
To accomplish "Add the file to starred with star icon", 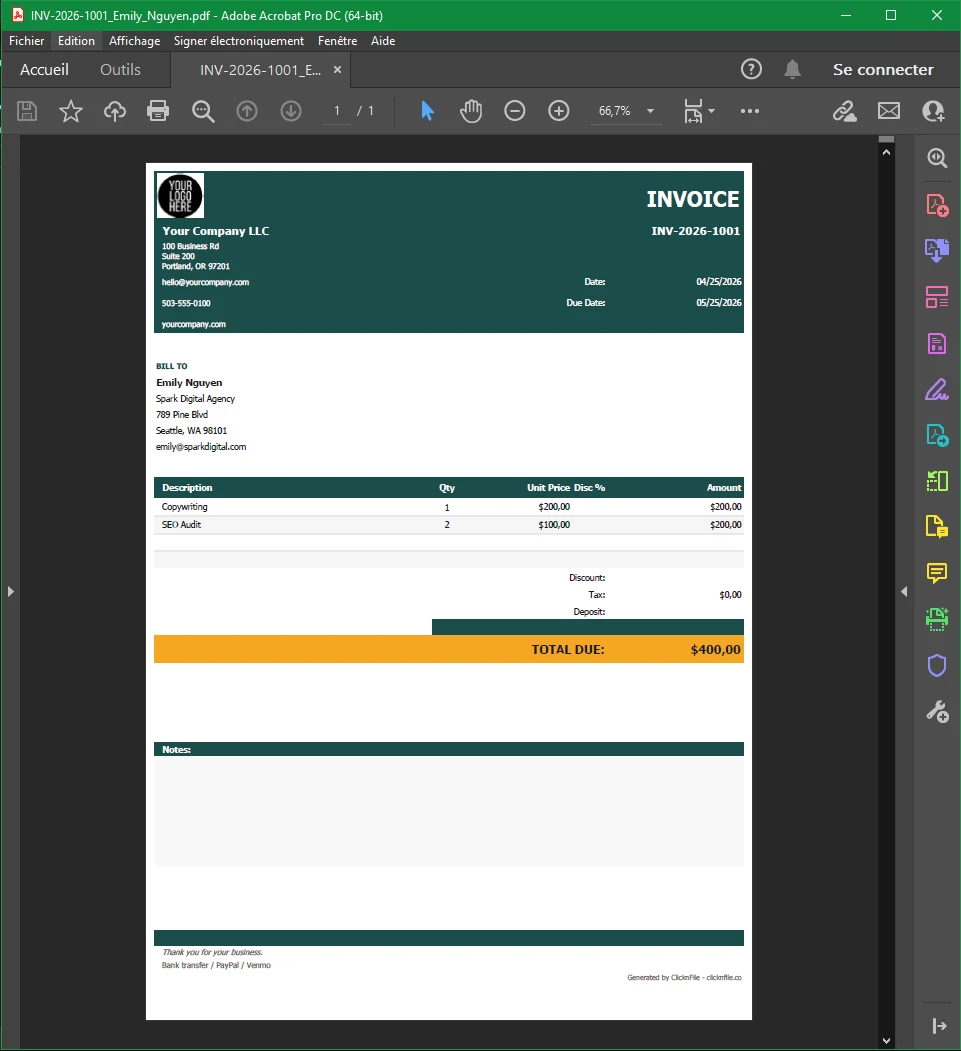I will point(70,111).
